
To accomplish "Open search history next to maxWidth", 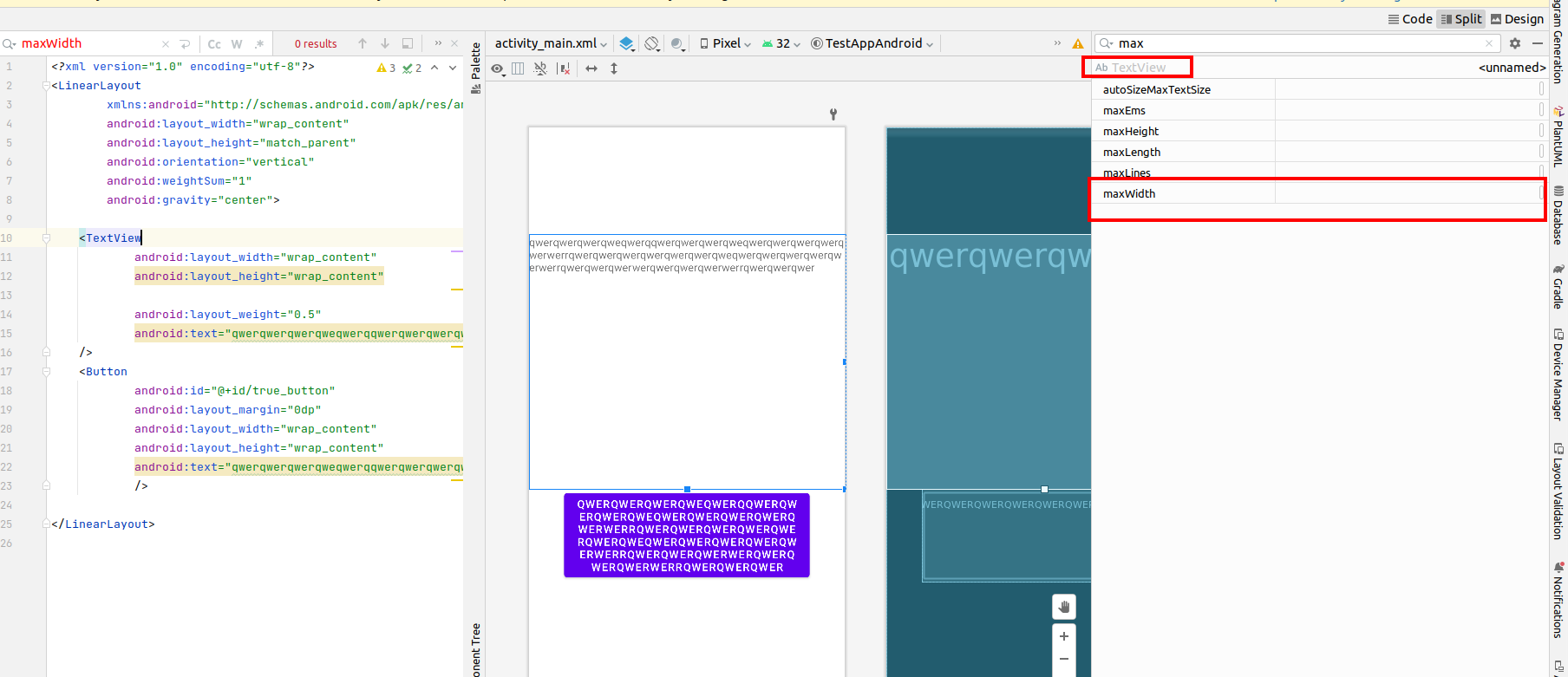I will [10, 43].
